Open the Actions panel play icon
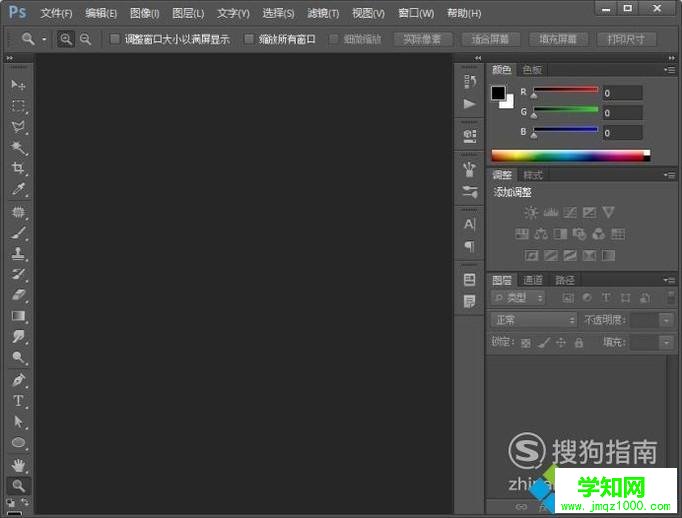 [469, 104]
